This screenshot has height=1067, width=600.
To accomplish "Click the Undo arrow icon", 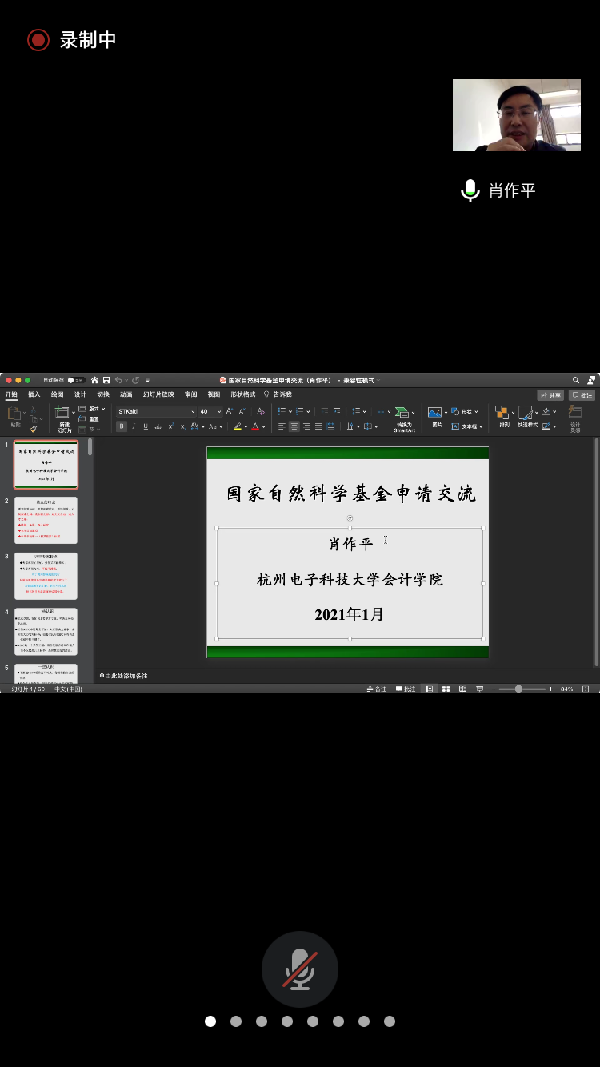I will coord(119,380).
